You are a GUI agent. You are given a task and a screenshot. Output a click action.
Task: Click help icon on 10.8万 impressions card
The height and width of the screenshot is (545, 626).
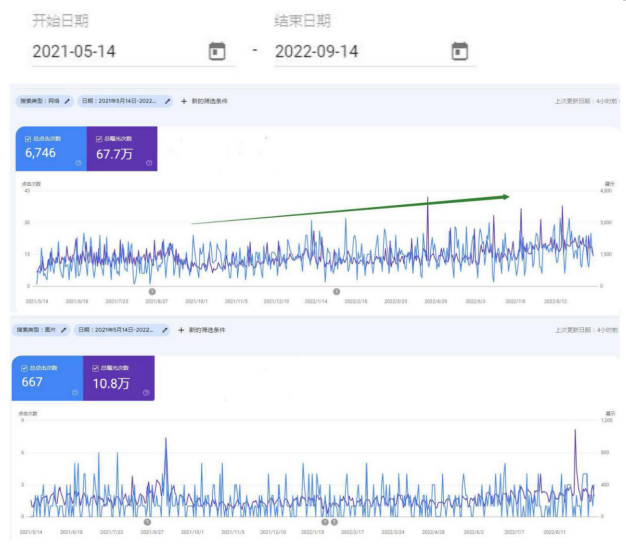click(x=146, y=391)
